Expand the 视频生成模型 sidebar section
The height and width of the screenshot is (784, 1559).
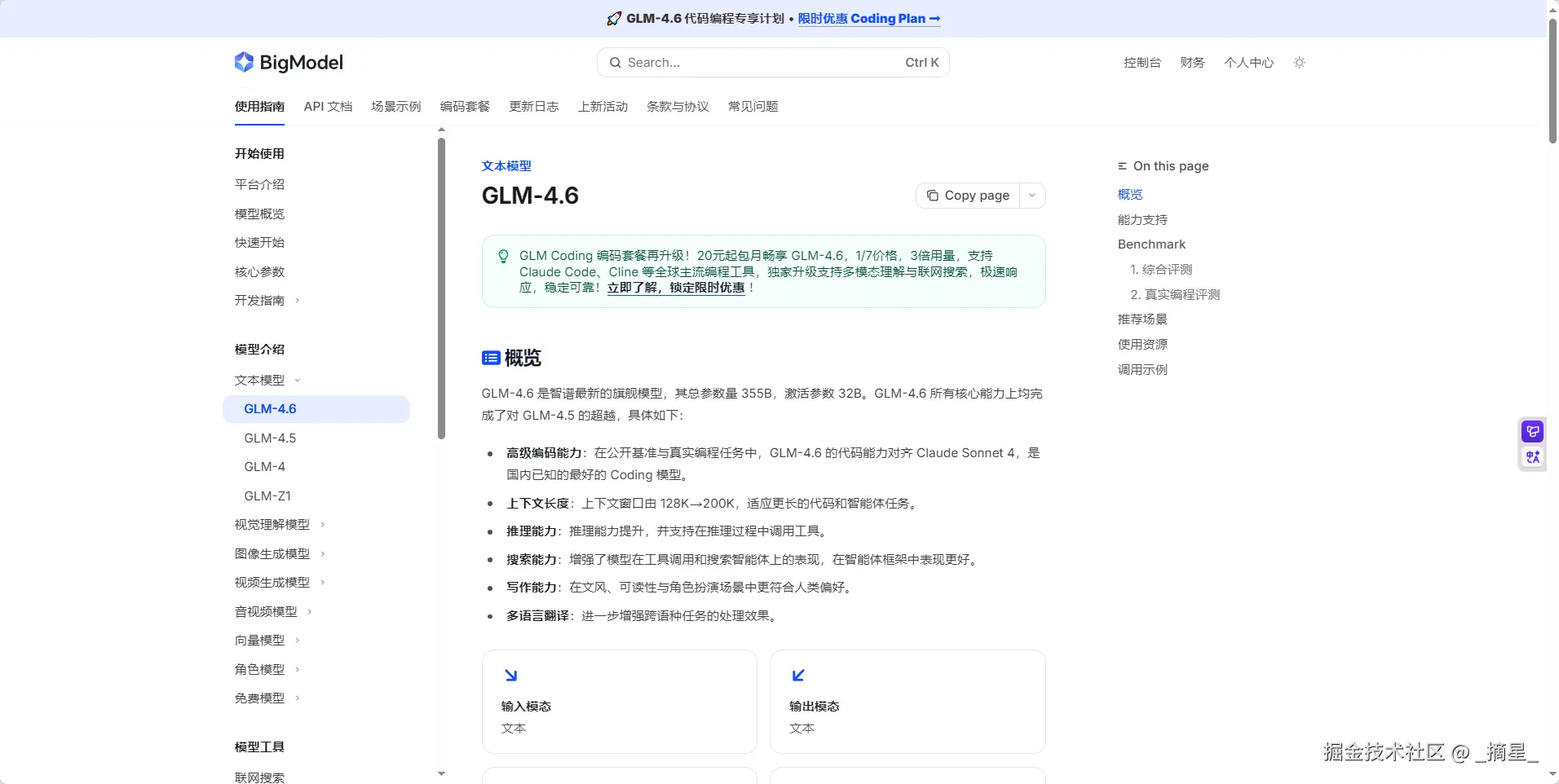[x=280, y=583]
